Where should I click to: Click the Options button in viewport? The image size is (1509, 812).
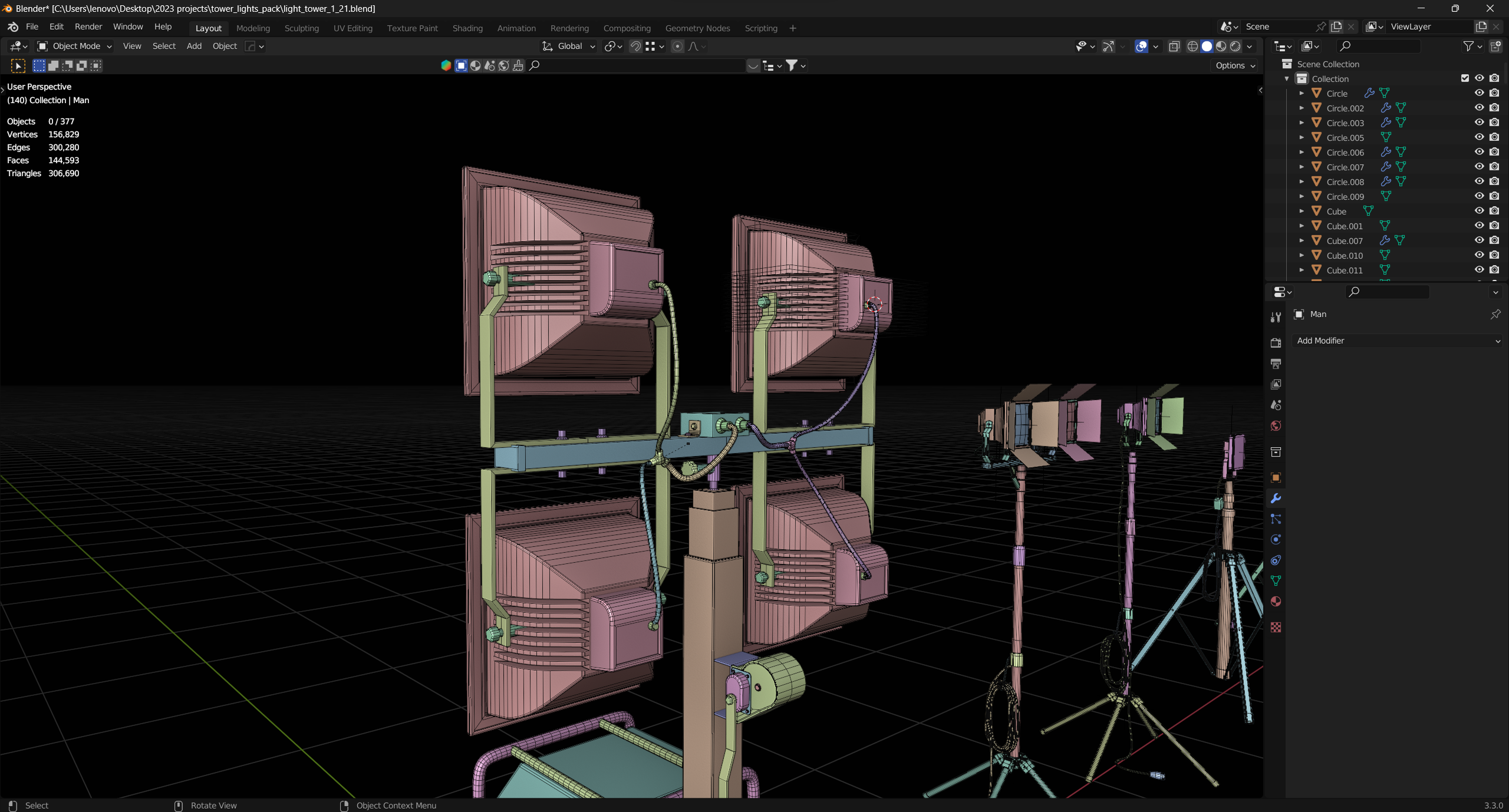1235,65
